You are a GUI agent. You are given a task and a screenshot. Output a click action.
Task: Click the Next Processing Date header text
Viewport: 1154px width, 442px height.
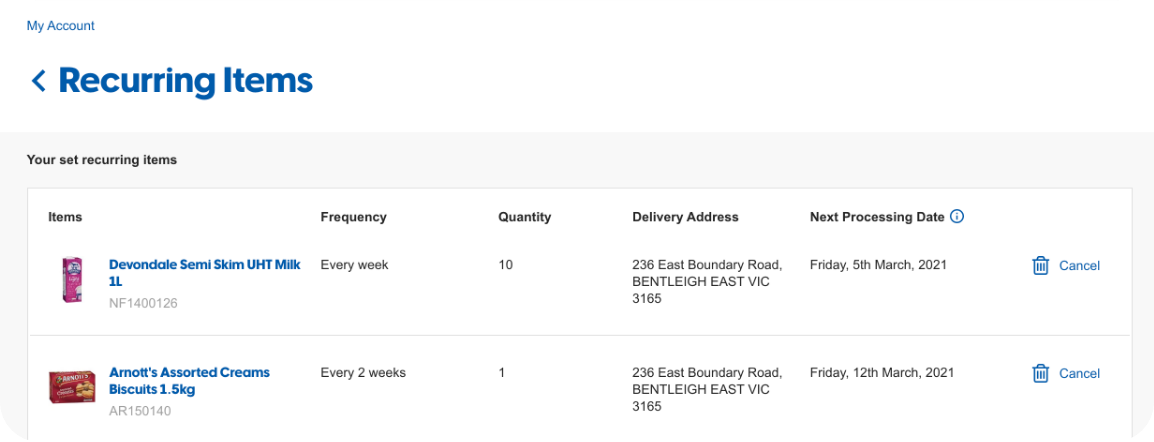(876, 217)
